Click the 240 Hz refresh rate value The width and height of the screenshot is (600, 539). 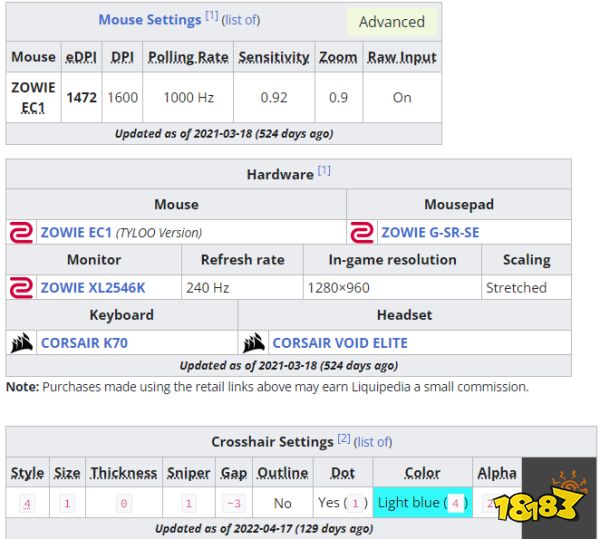[208, 288]
